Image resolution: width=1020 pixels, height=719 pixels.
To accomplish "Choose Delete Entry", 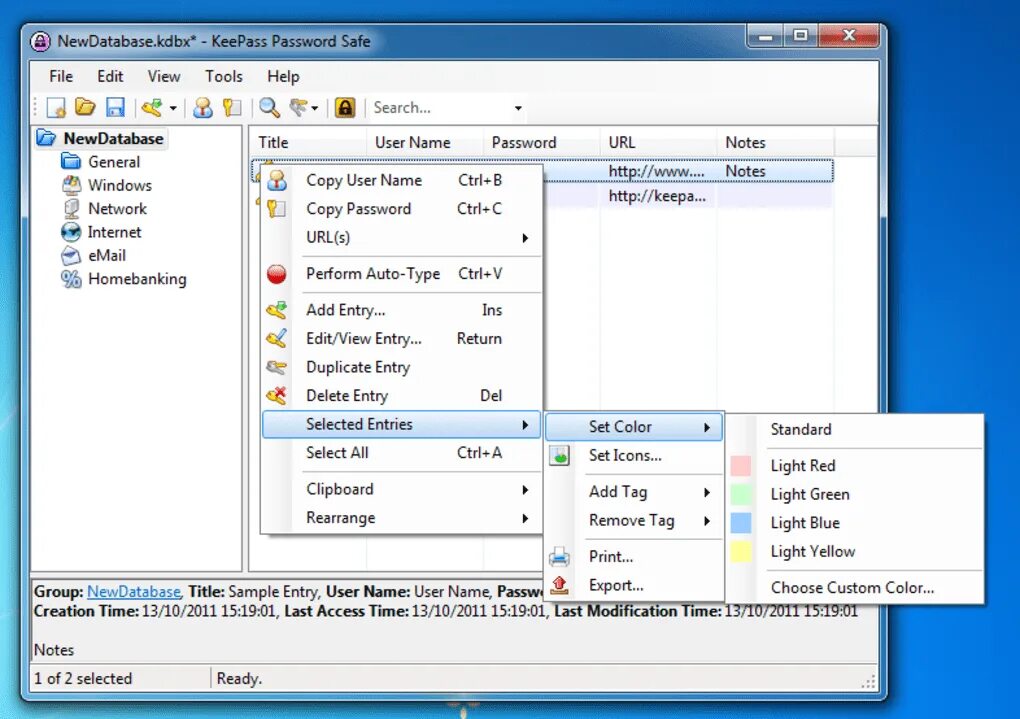I will coord(401,396).
